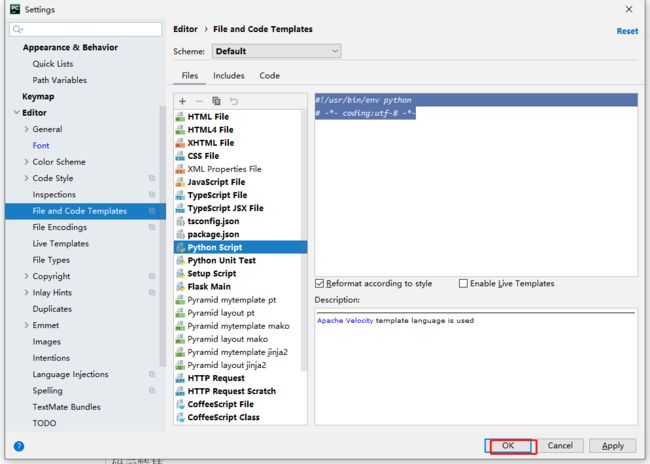Expand the Copyright settings node
The image size is (650, 464).
[27, 276]
